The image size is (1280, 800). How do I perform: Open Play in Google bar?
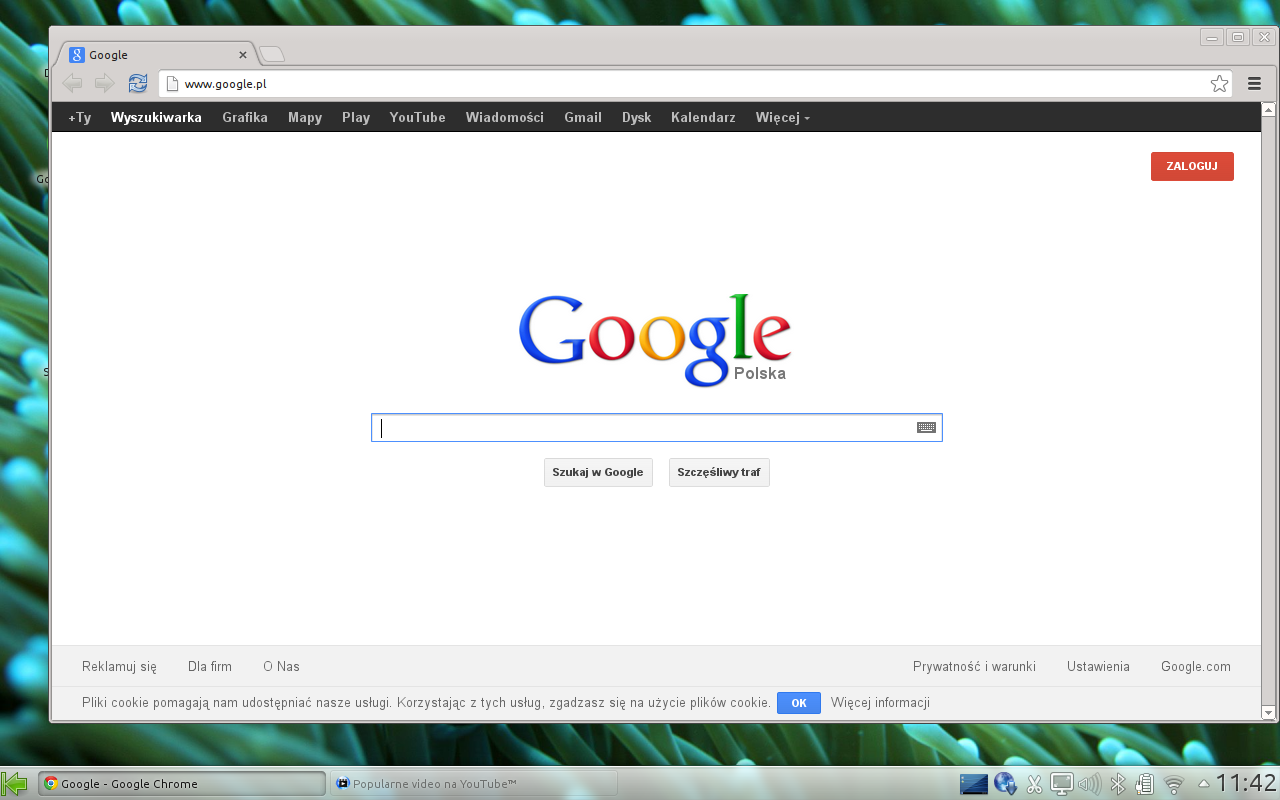[356, 117]
